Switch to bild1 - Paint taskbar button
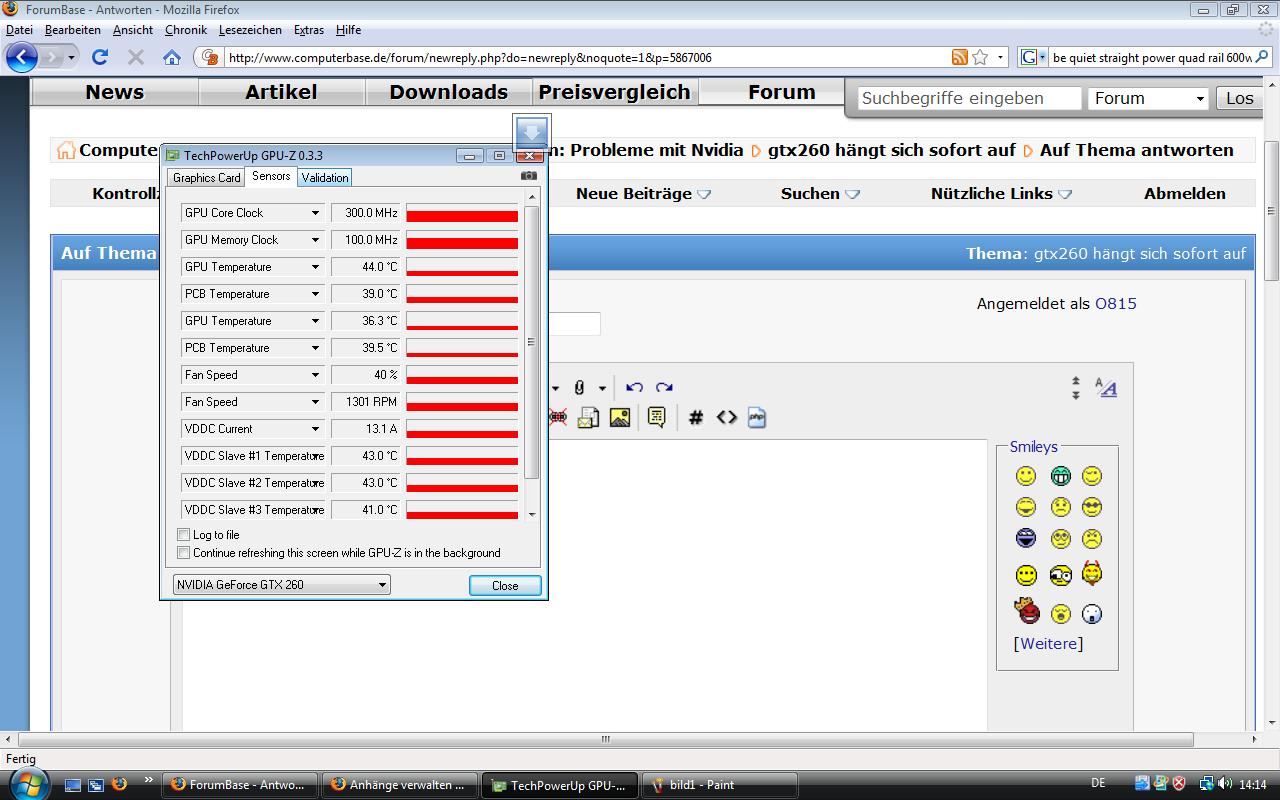Screen dimensions: 1280x800 pyautogui.click(x=719, y=785)
